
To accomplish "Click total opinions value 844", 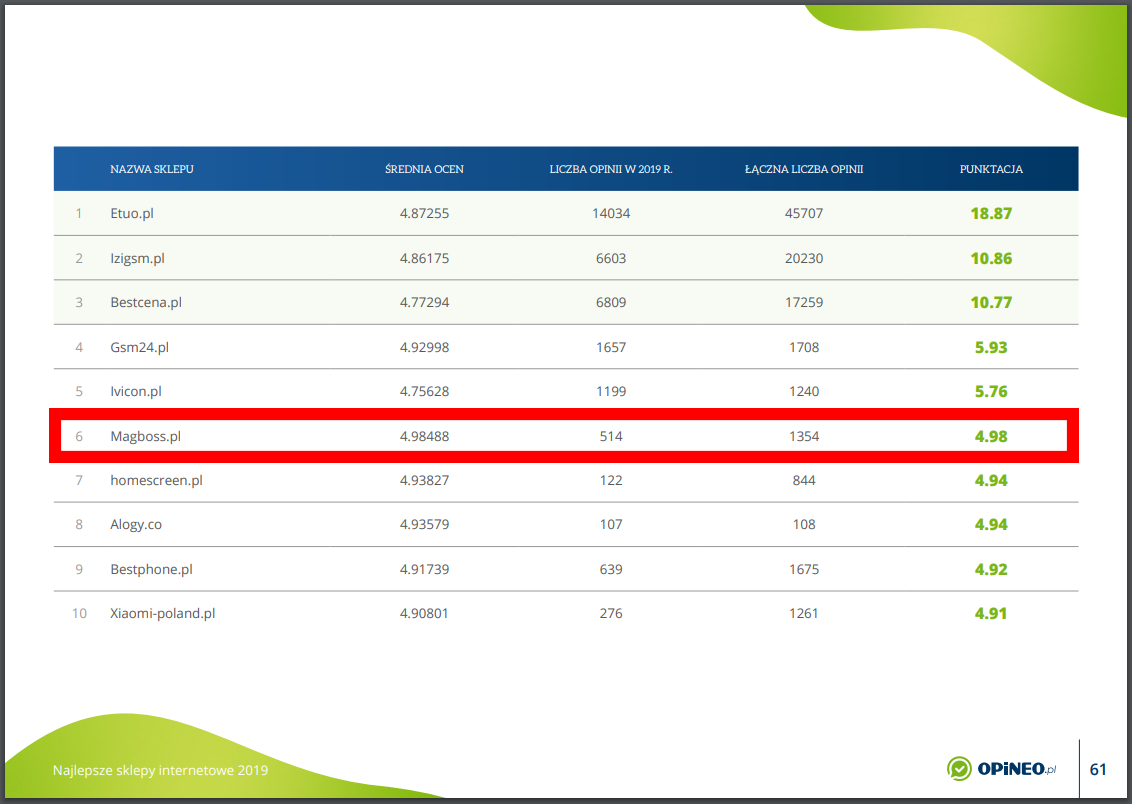I will click(804, 480).
